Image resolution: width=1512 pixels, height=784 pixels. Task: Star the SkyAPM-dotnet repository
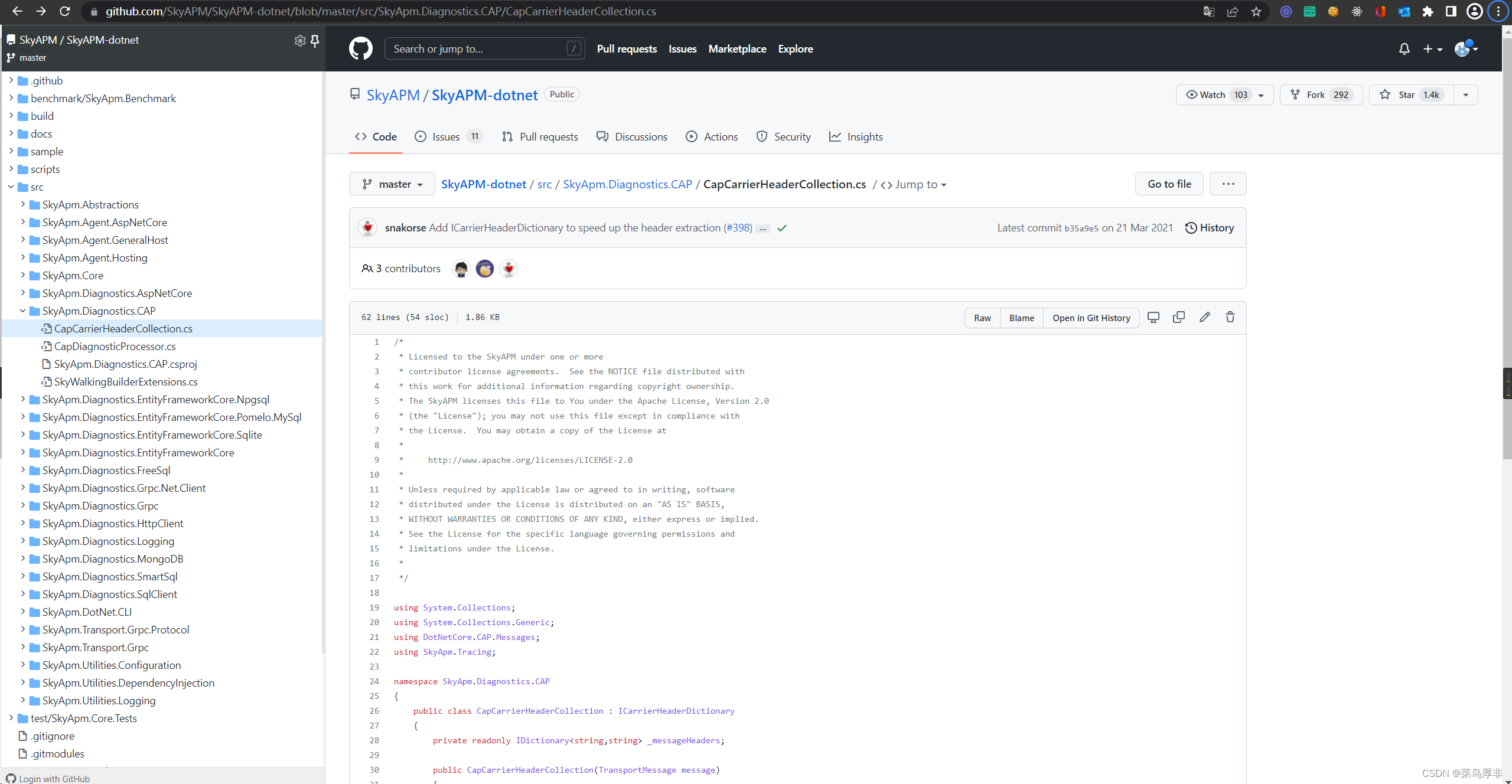(x=1406, y=94)
